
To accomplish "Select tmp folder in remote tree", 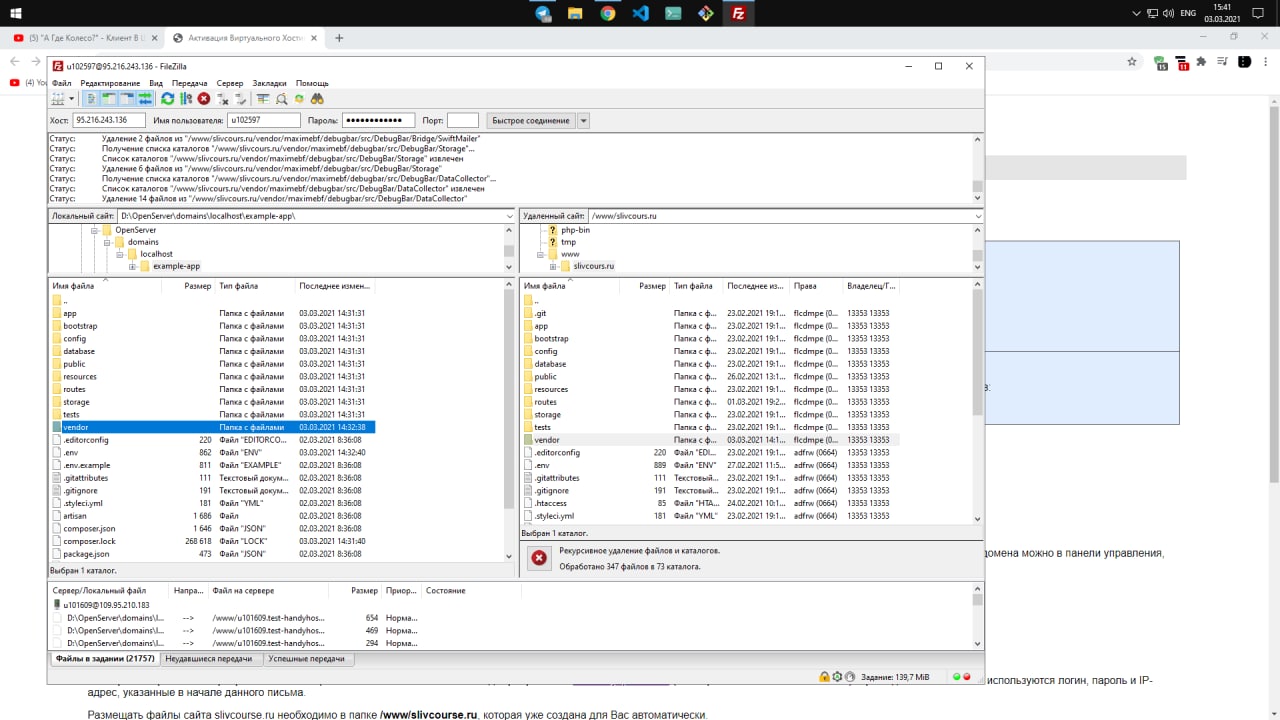I will 568,242.
